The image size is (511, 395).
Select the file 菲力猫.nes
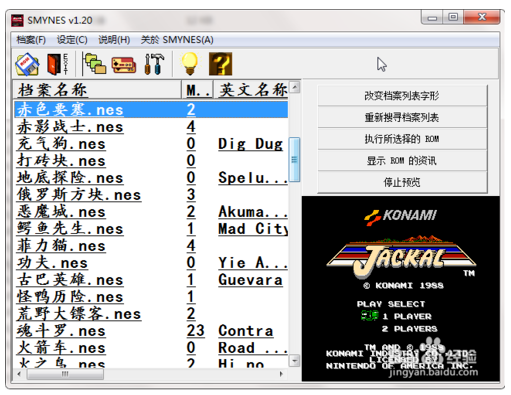pos(61,246)
